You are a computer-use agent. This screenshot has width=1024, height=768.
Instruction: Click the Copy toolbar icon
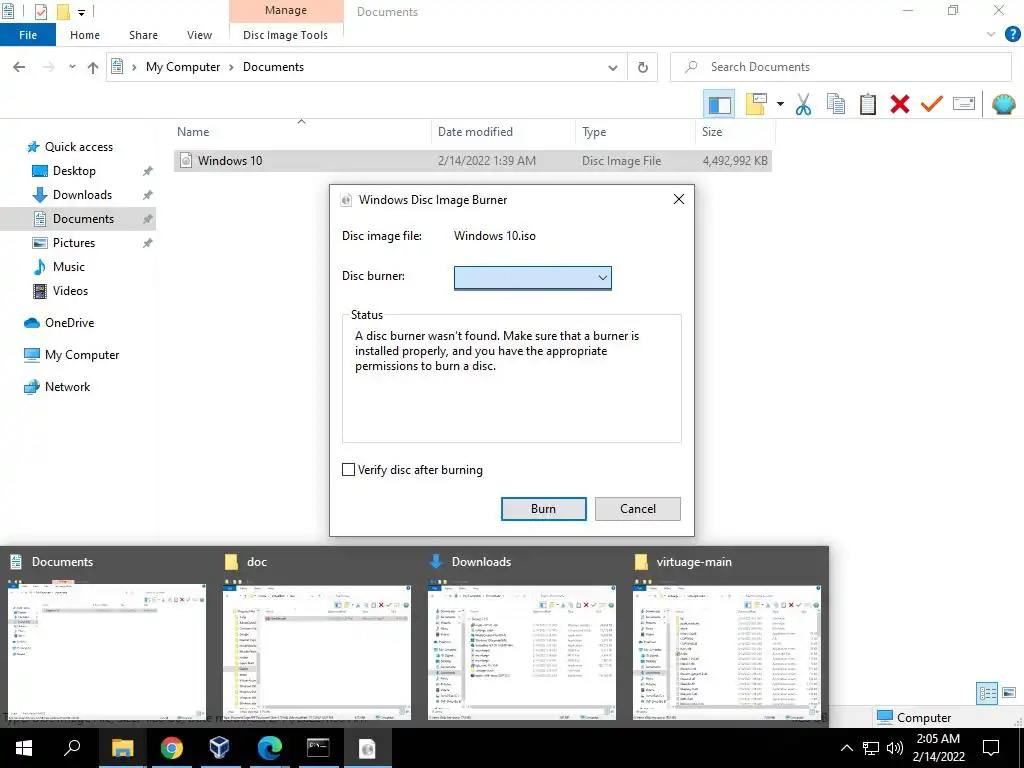[x=835, y=104]
